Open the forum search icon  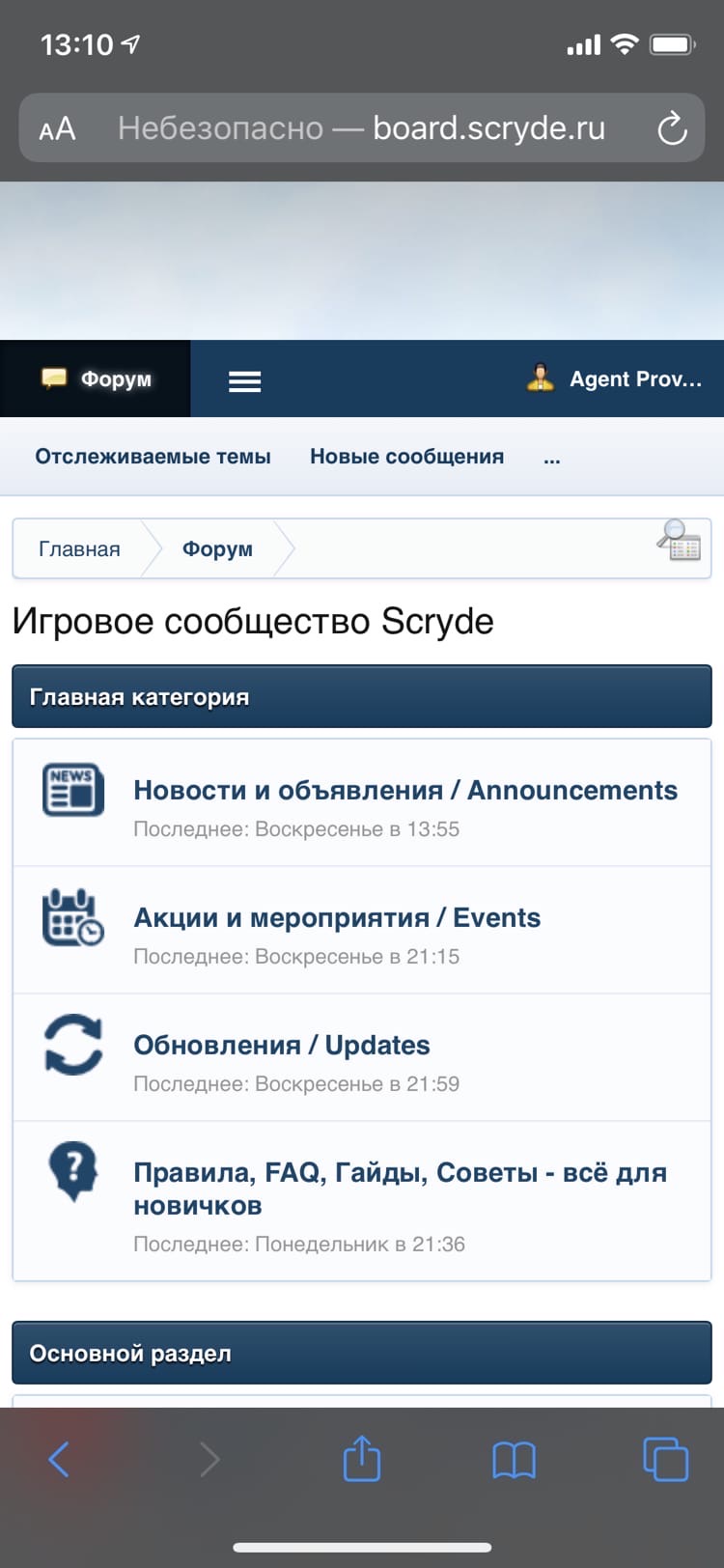coord(680,541)
